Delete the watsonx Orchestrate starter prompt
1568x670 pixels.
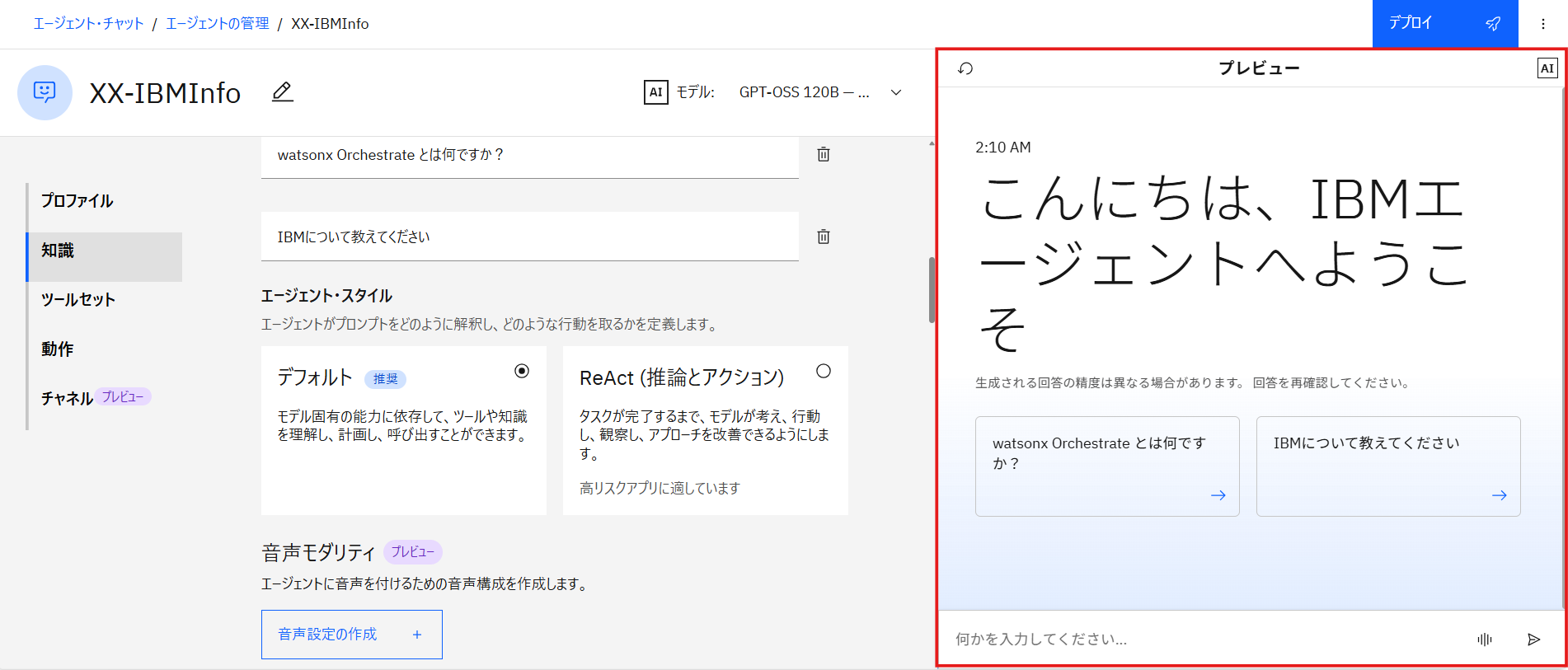[x=823, y=154]
